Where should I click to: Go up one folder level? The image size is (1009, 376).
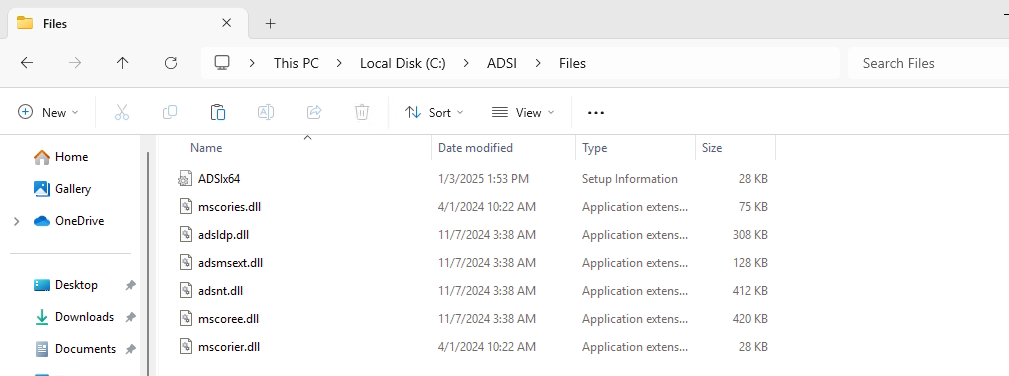(122, 62)
